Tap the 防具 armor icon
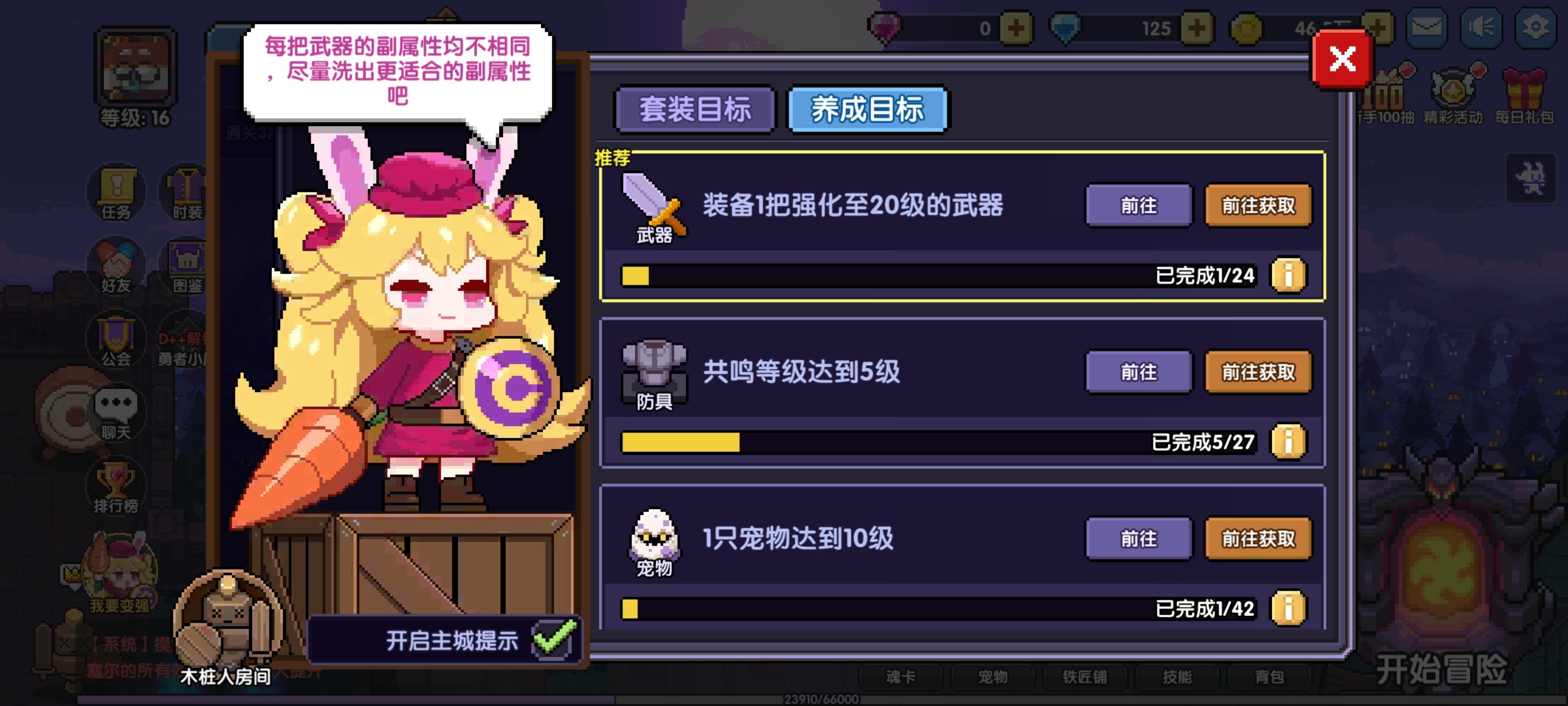This screenshot has height=706, width=1568. (654, 375)
